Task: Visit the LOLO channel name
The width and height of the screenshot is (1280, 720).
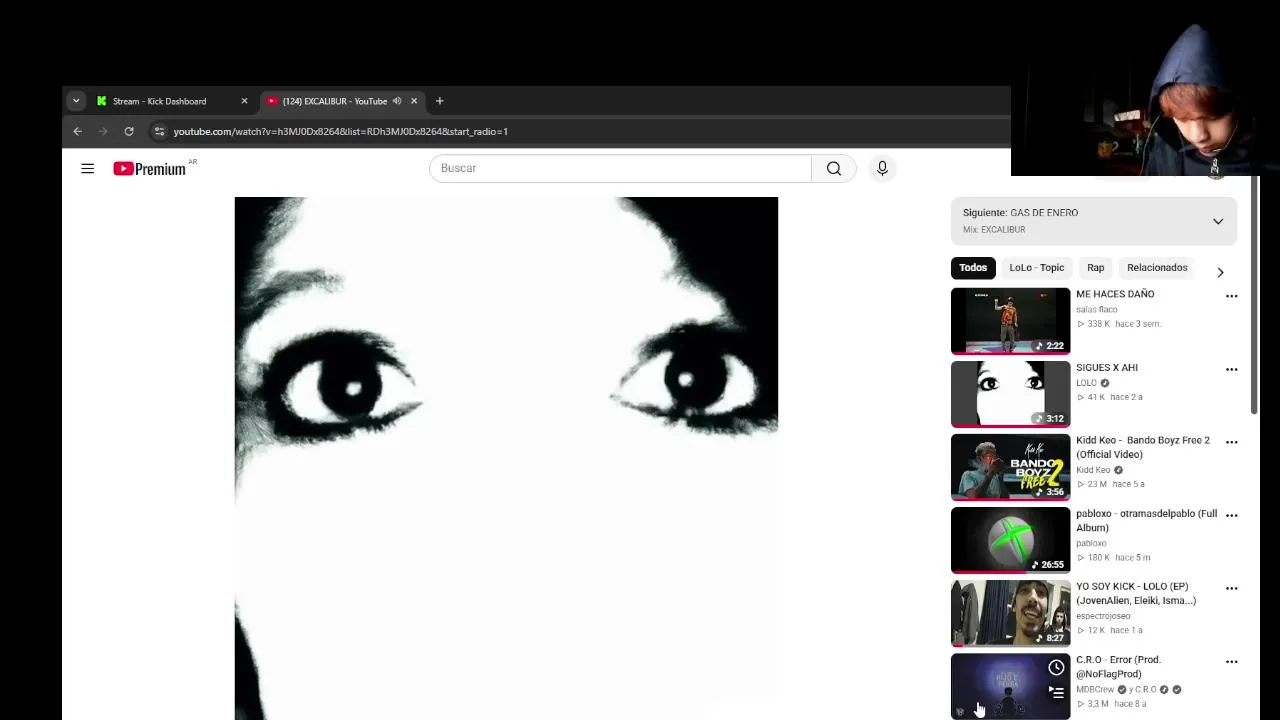Action: (1086, 383)
